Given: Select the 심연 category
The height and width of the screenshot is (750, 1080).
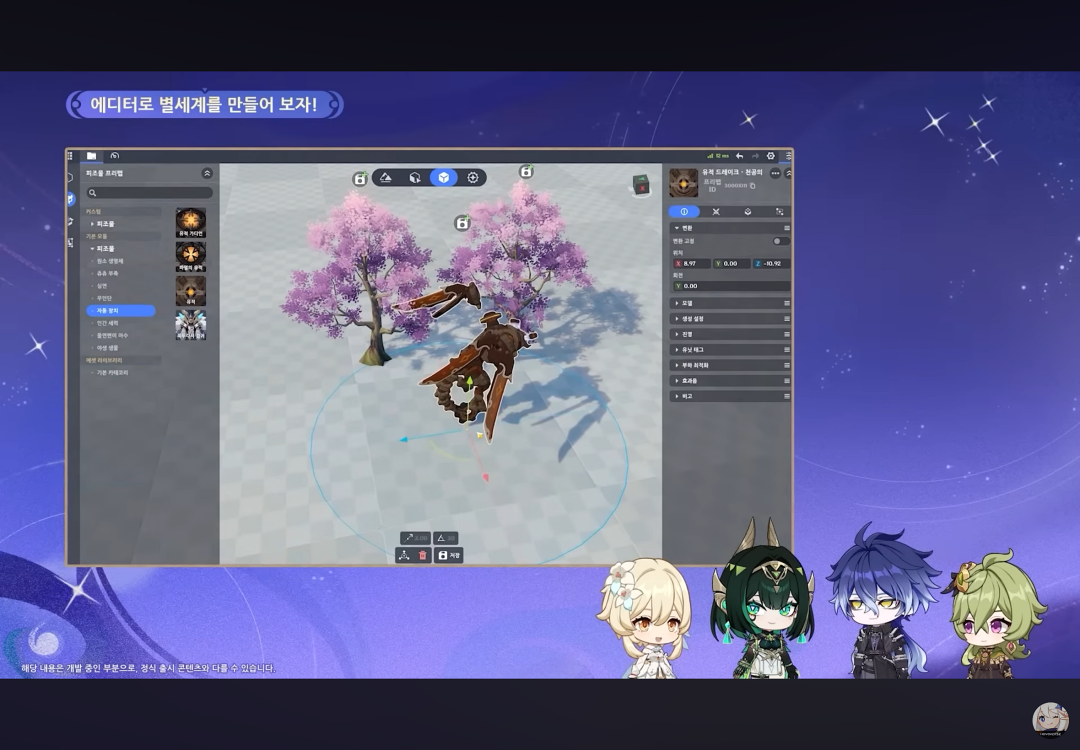Looking at the screenshot, I should coord(102,286).
